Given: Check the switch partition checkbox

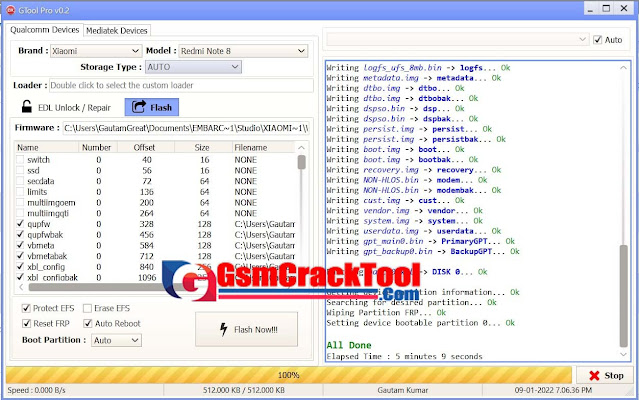Looking at the screenshot, I should click(x=20, y=159).
